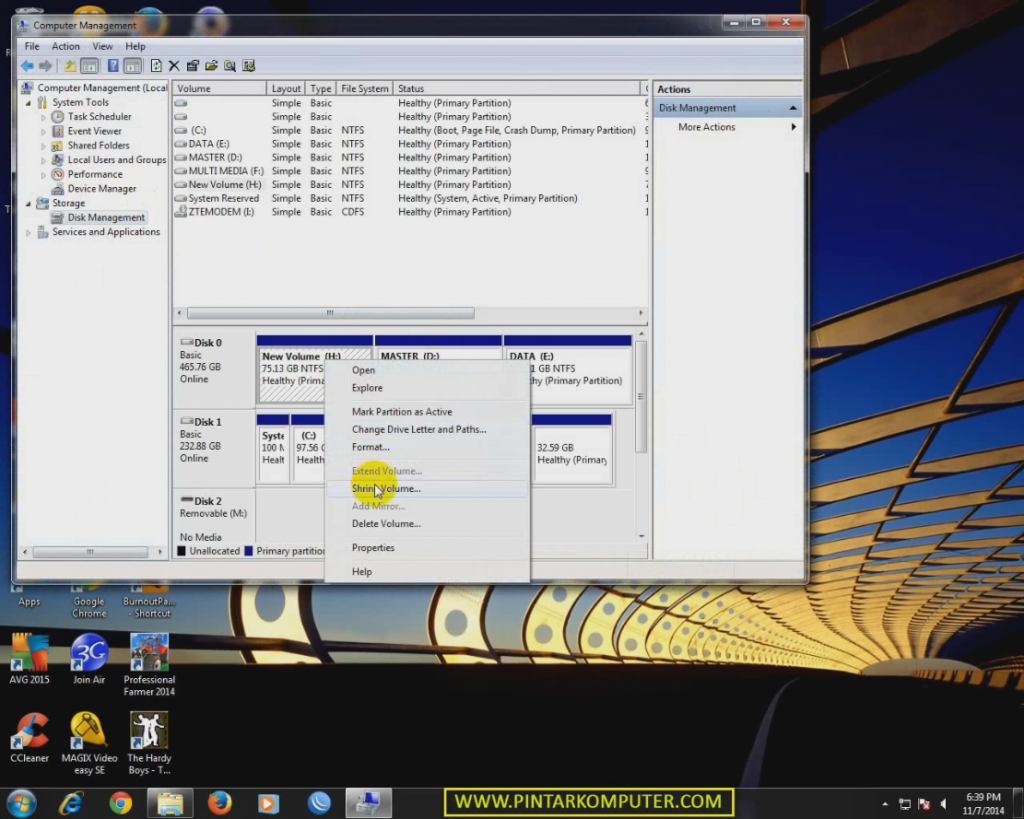Screen dimensions: 1024x819
Task: Click the Layout column header
Action: [x=286, y=89]
